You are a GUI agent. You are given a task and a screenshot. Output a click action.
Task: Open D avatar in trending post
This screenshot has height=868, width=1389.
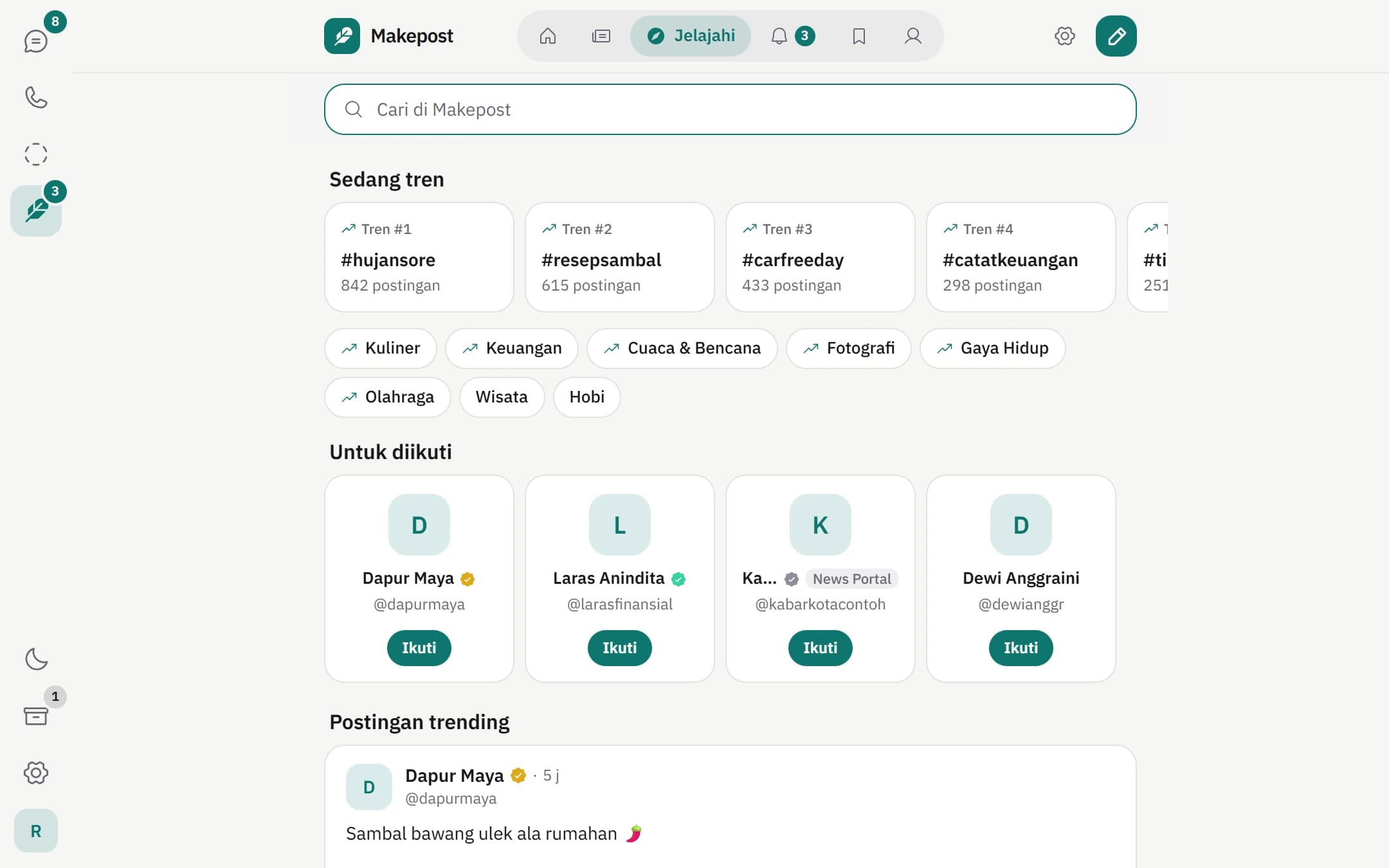[x=369, y=787]
